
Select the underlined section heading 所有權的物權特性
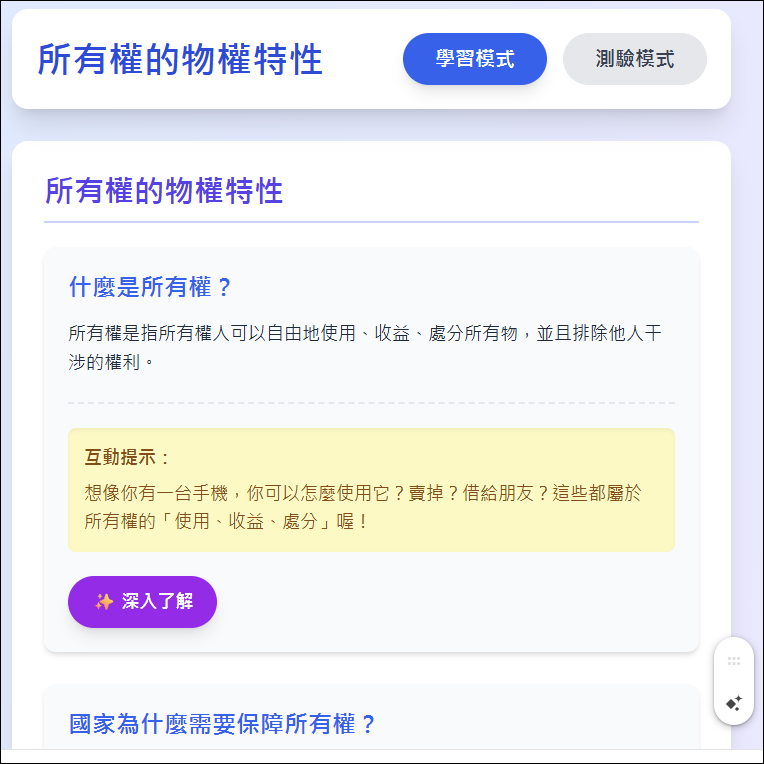(164, 191)
